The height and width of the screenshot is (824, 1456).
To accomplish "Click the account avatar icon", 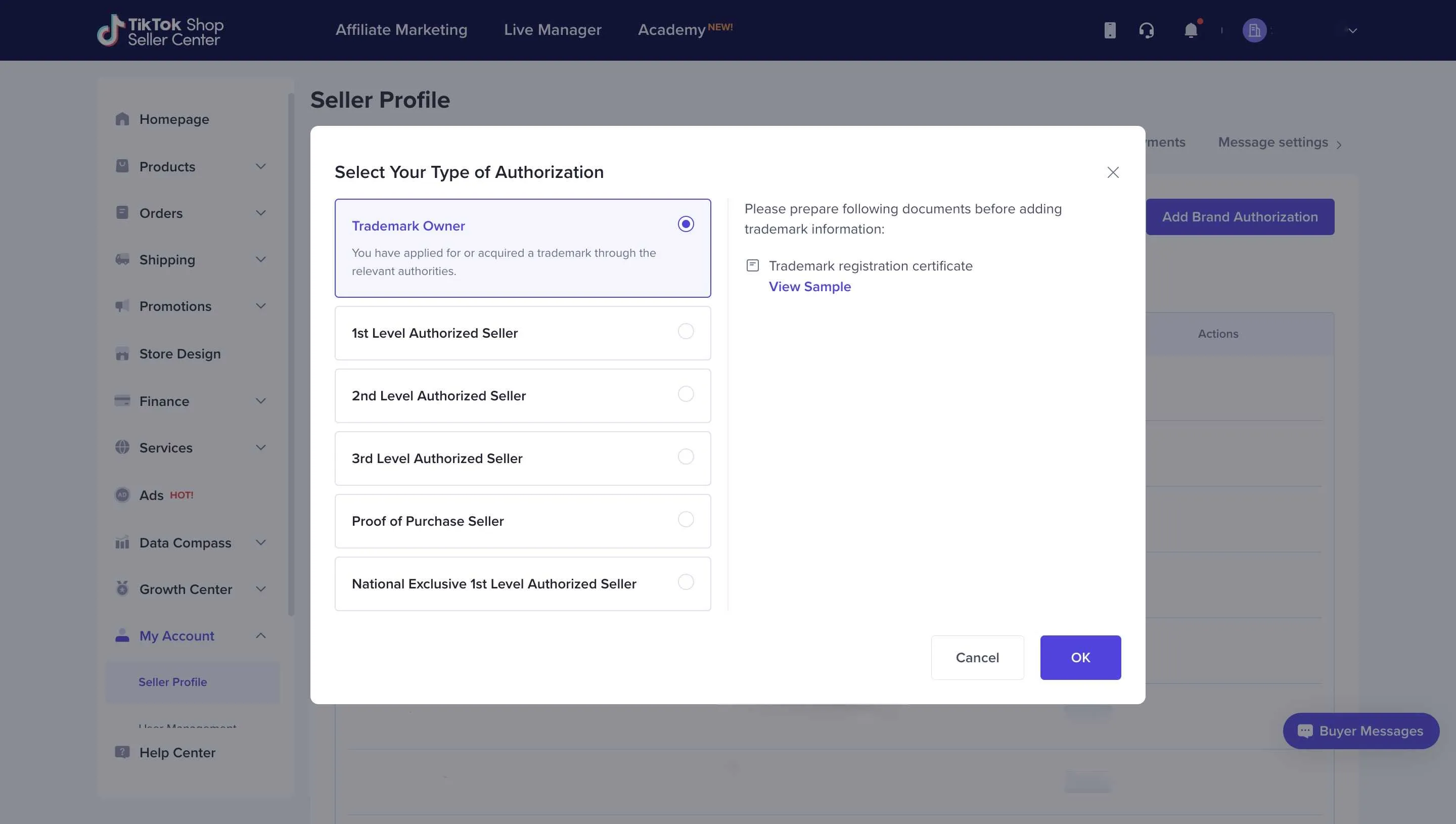I will [1254, 30].
